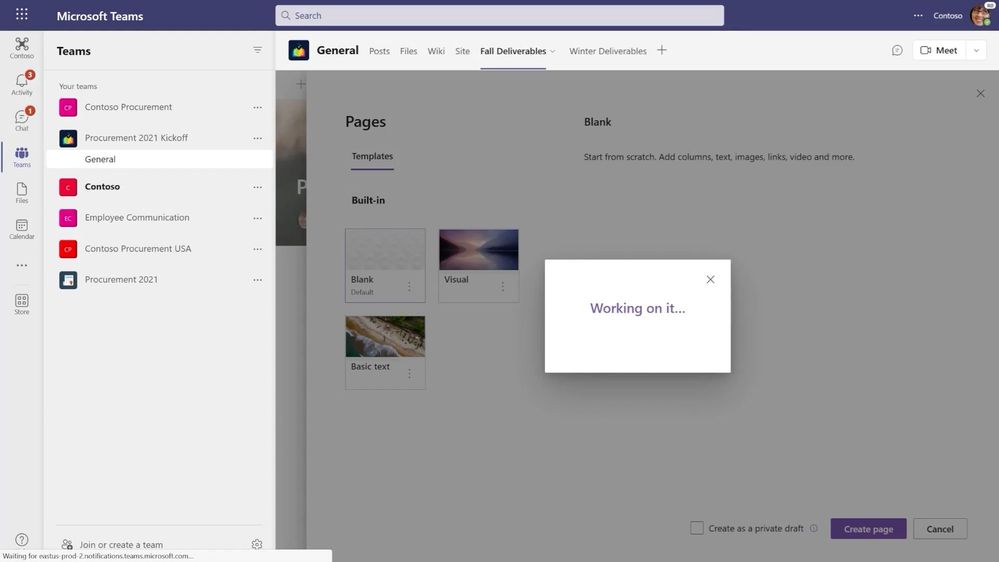Focus the Search box
This screenshot has width=999, height=562.
[500, 15]
